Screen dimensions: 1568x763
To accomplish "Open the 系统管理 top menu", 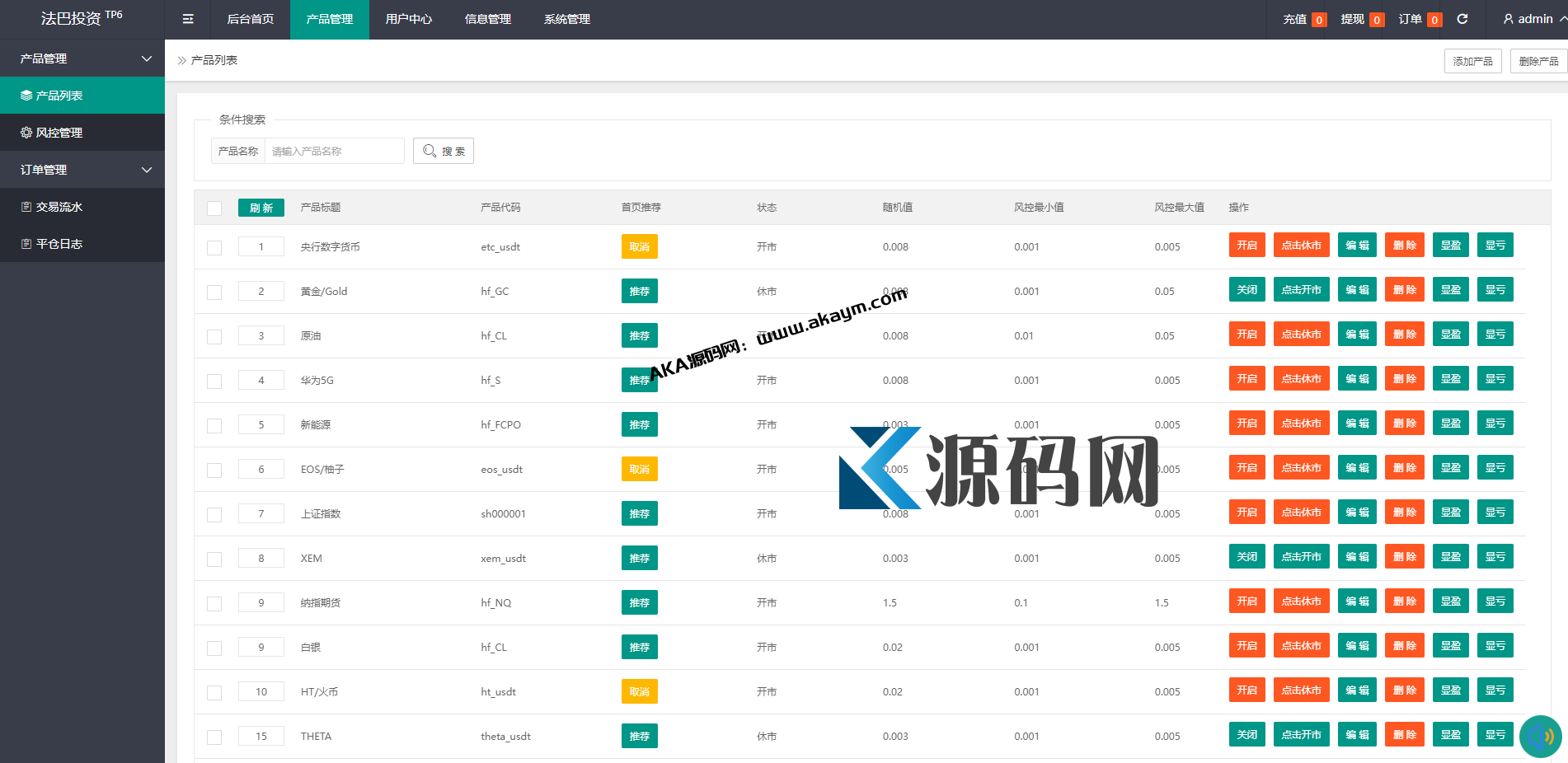I will (x=567, y=19).
